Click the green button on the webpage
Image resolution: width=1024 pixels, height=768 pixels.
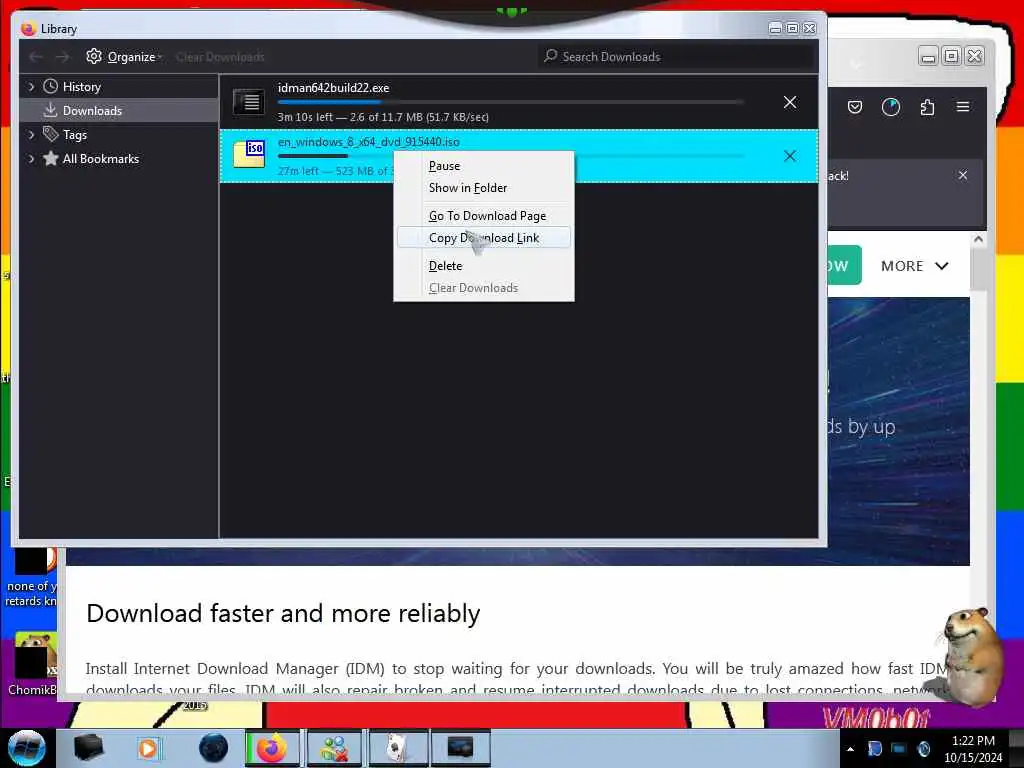[x=844, y=265]
